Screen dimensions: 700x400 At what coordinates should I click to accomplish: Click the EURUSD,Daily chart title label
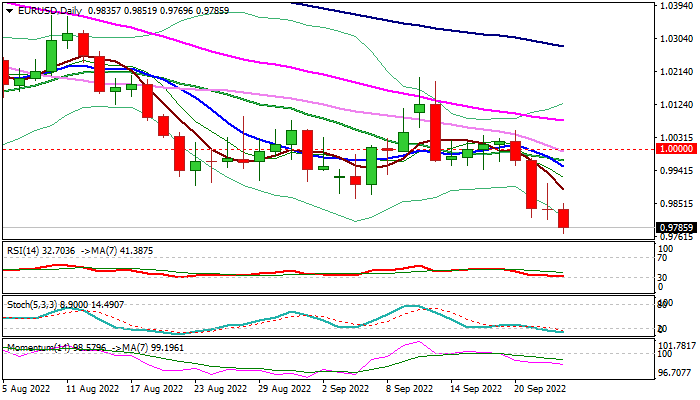tap(43, 10)
